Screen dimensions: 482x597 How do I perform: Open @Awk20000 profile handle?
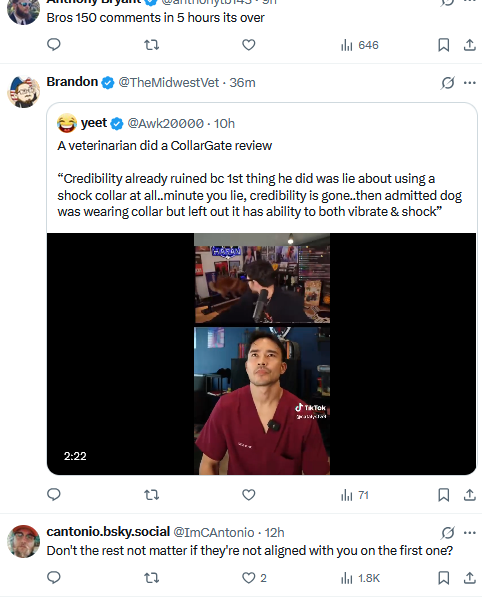(166, 123)
